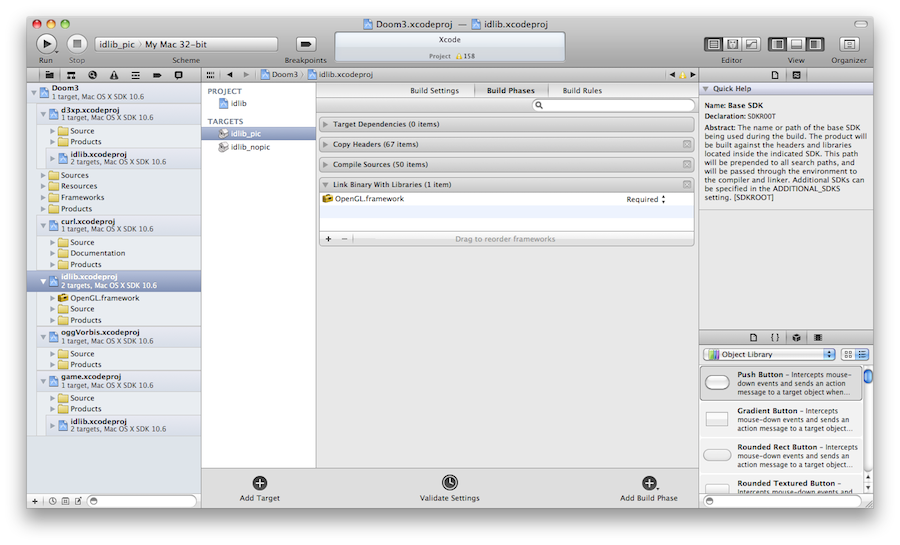Remove the Copy Headers phase with its X

686,145
